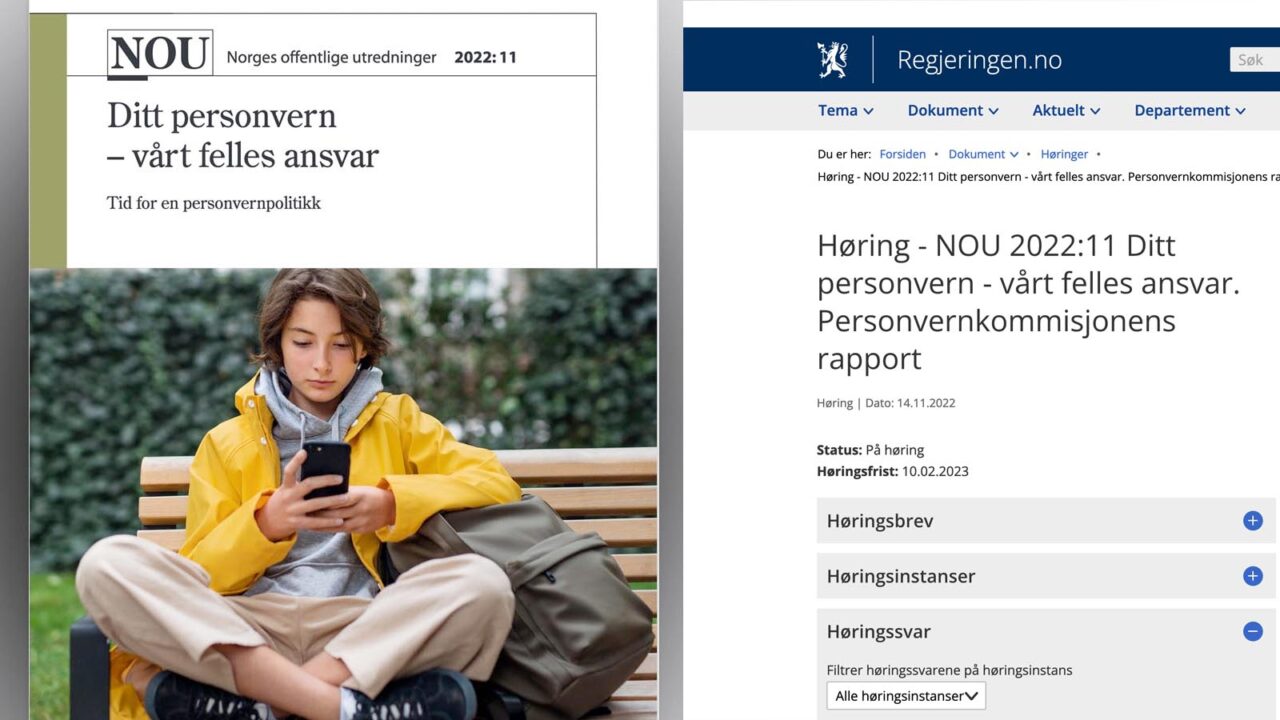Viewport: 1280px width, 720px height.
Task: Open the Dokument breadcrumb dropdown
Action: click(983, 154)
